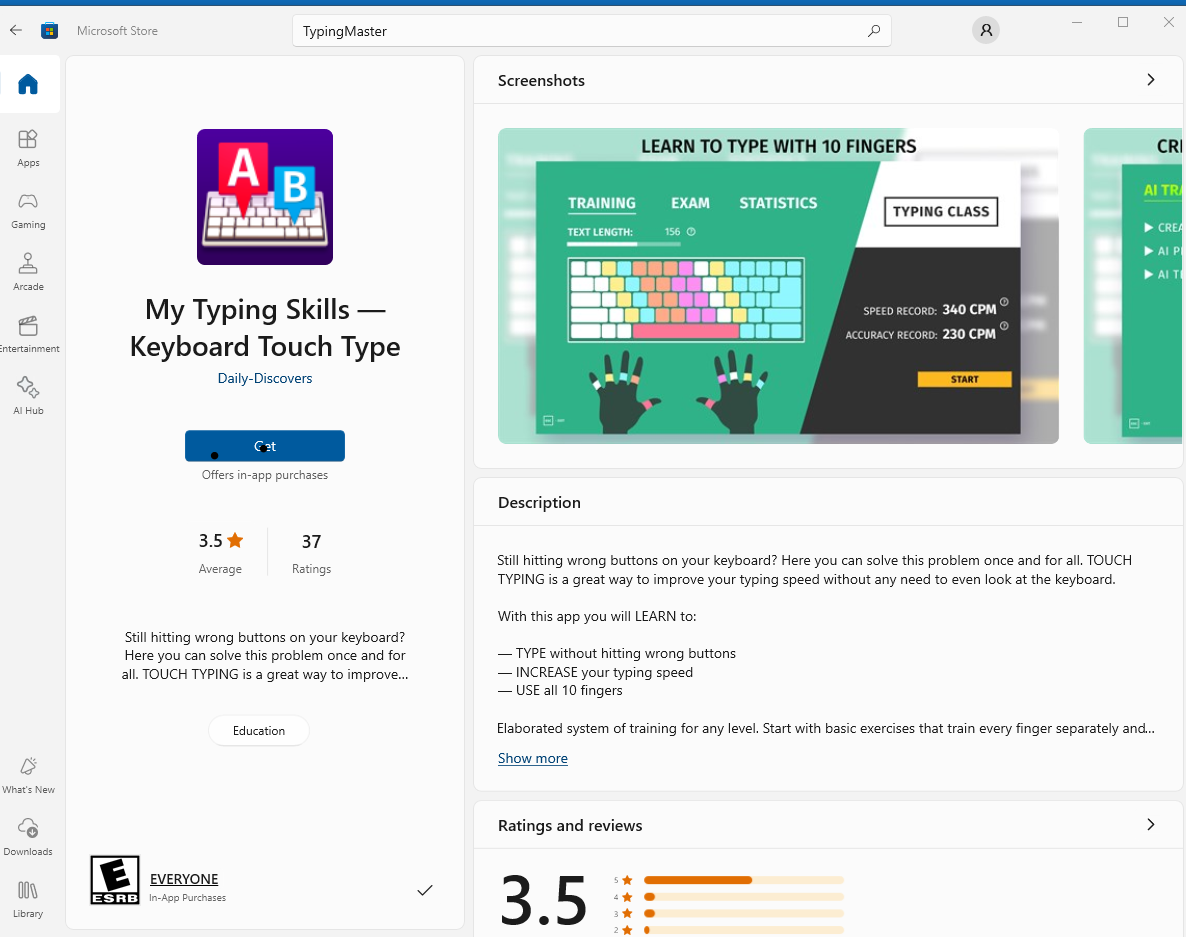Open the AI Hub section

coord(28,396)
